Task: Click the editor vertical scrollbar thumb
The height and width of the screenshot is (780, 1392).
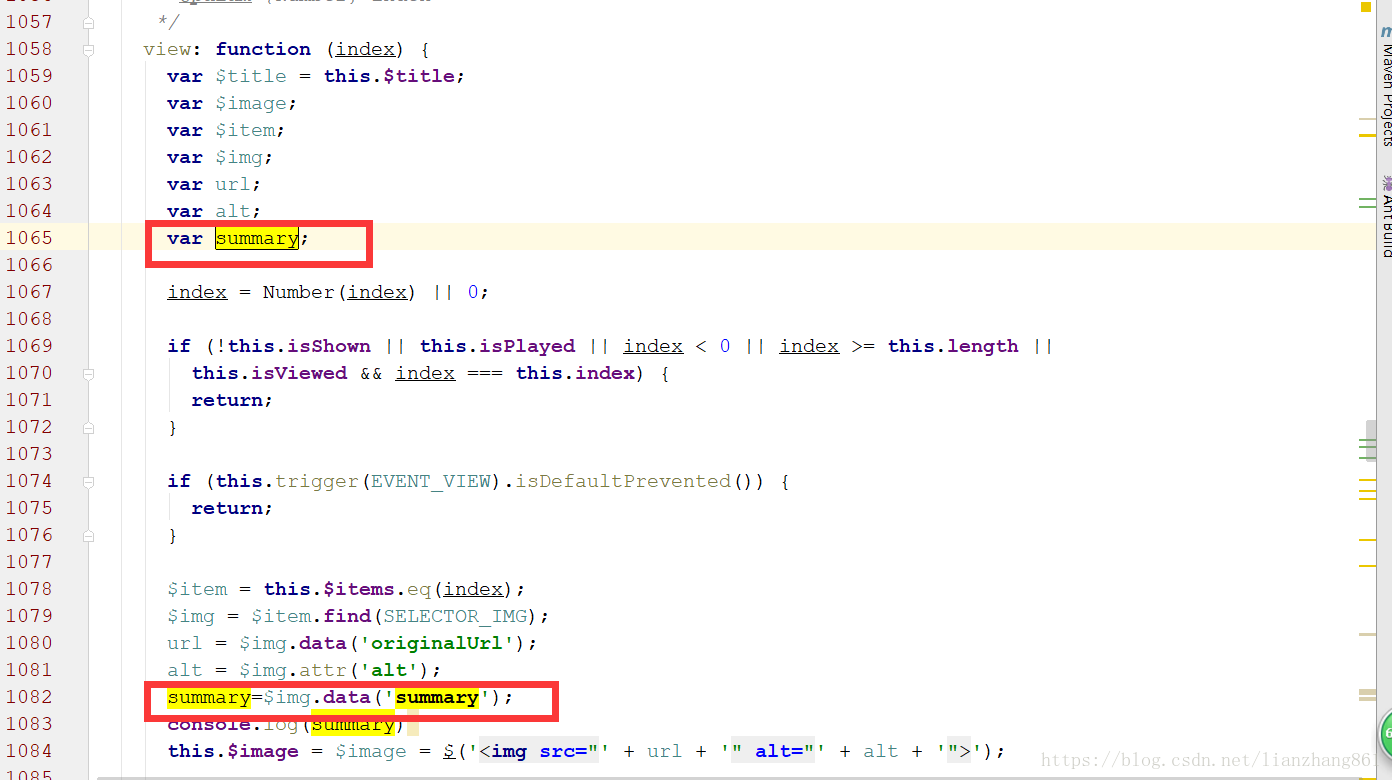Action: 1372,441
